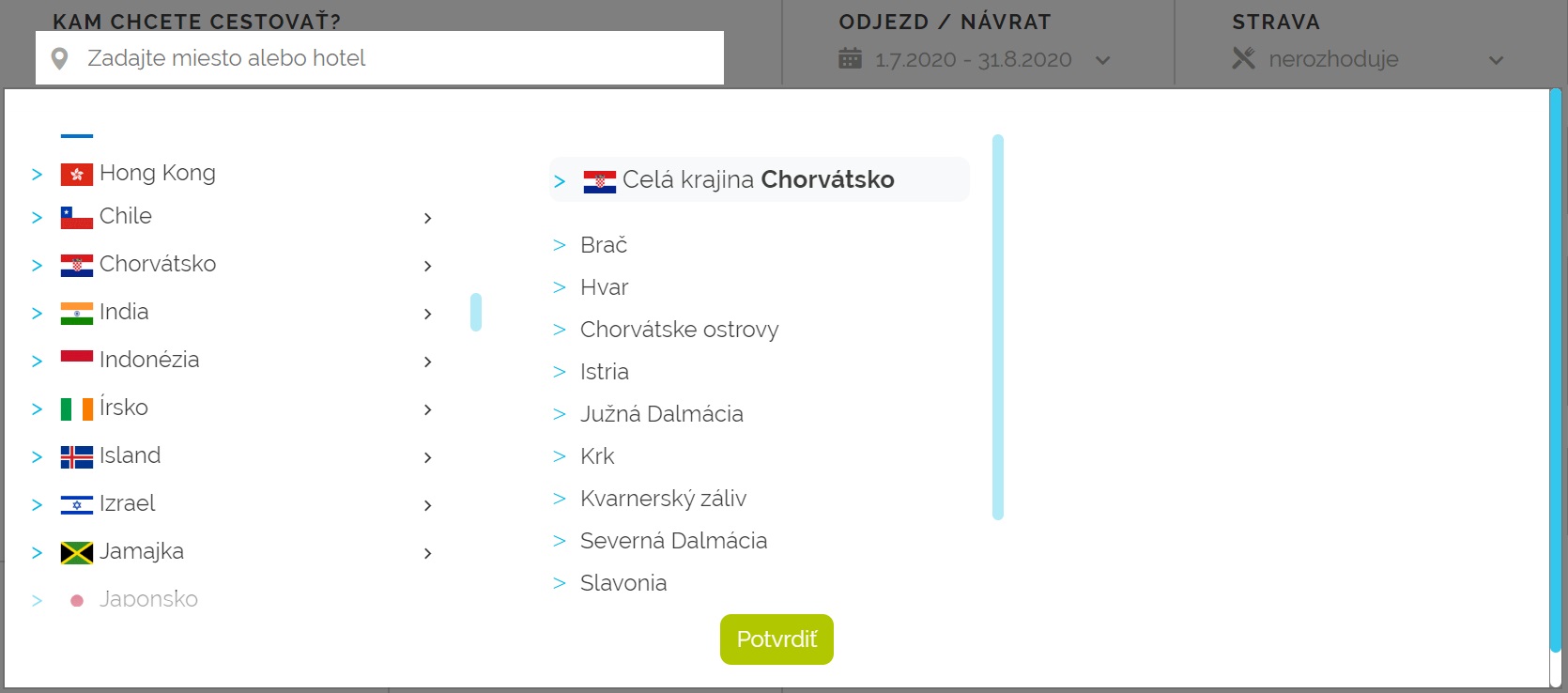Click the Potvrdiť confirm button
Image resolution: width=1568 pixels, height=693 pixels.
coord(776,639)
